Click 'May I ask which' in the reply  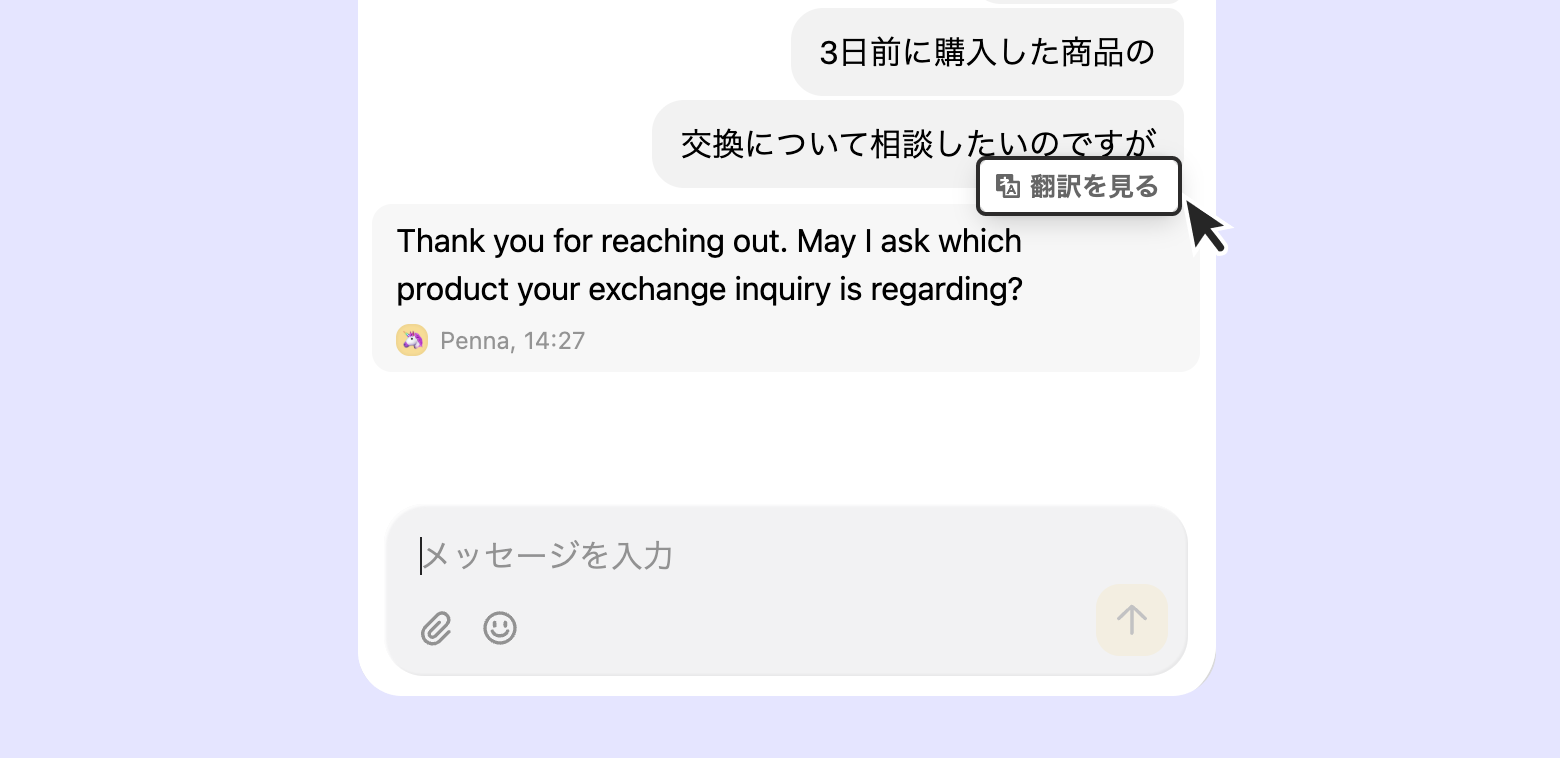click(909, 242)
